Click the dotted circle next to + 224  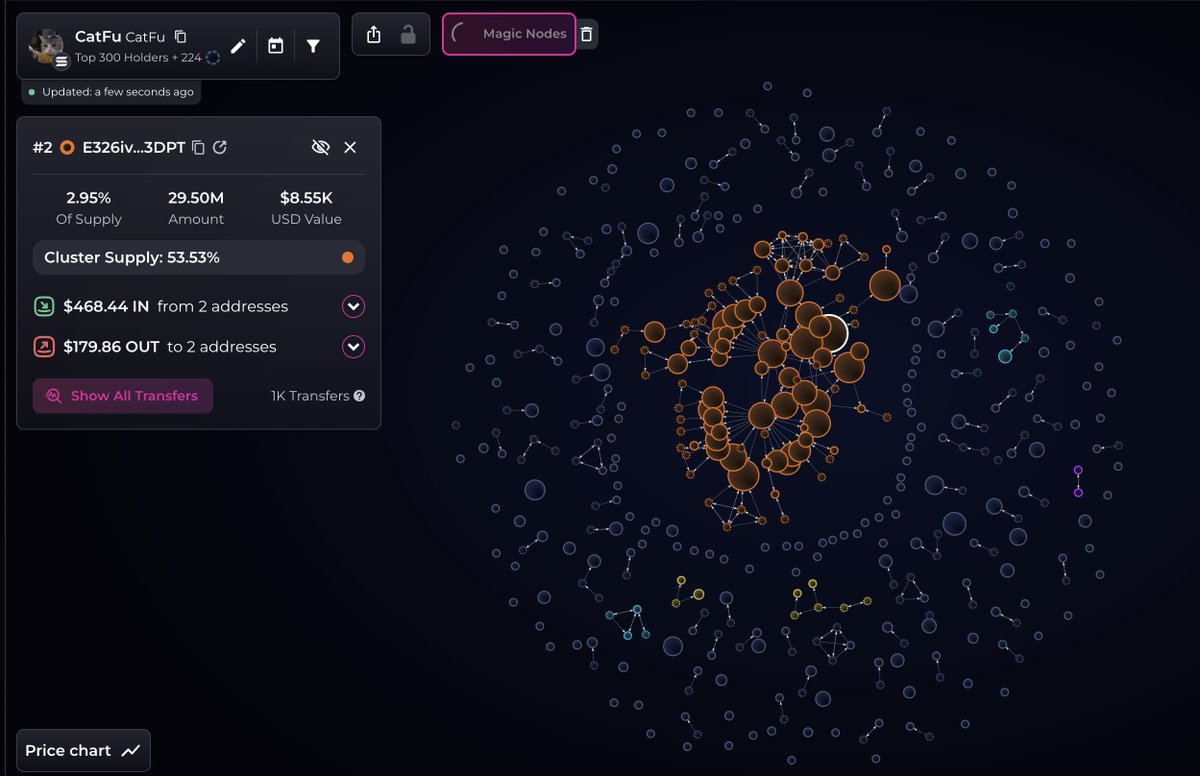(x=213, y=58)
